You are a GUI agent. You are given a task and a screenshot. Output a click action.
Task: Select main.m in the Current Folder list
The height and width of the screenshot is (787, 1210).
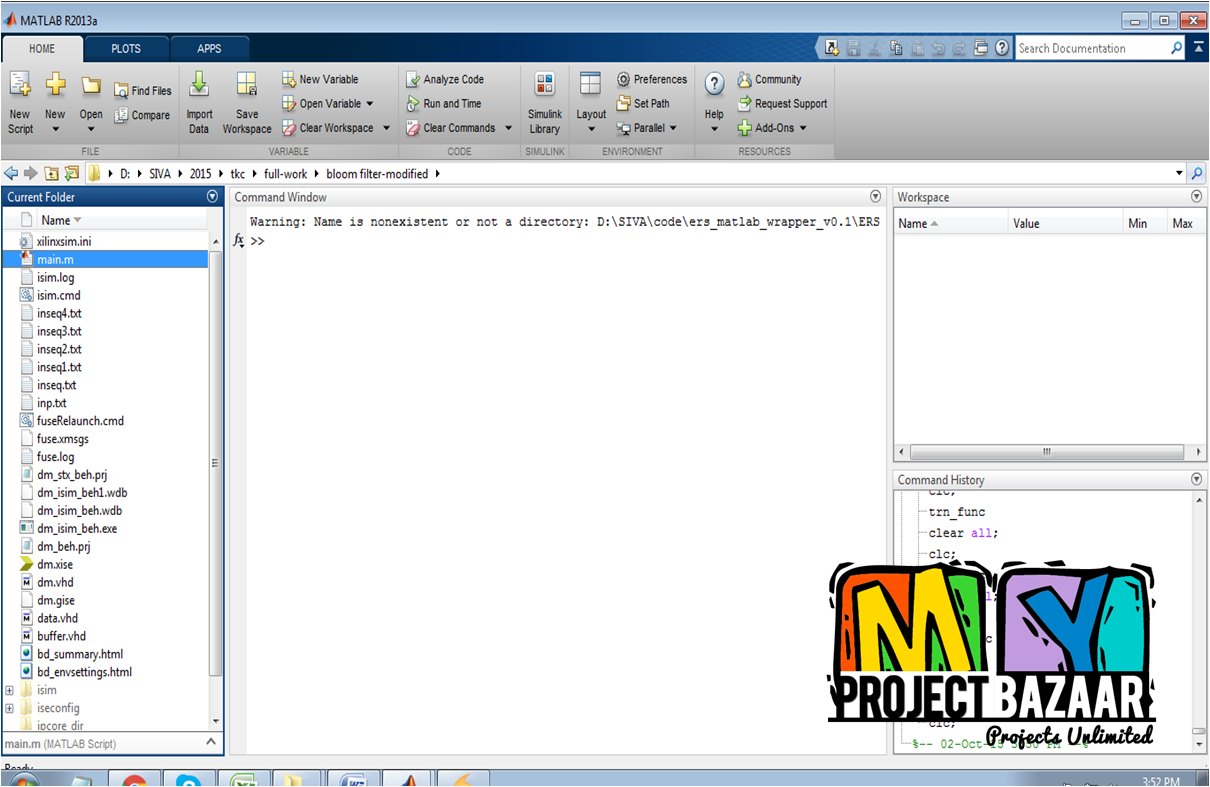[x=105, y=260]
